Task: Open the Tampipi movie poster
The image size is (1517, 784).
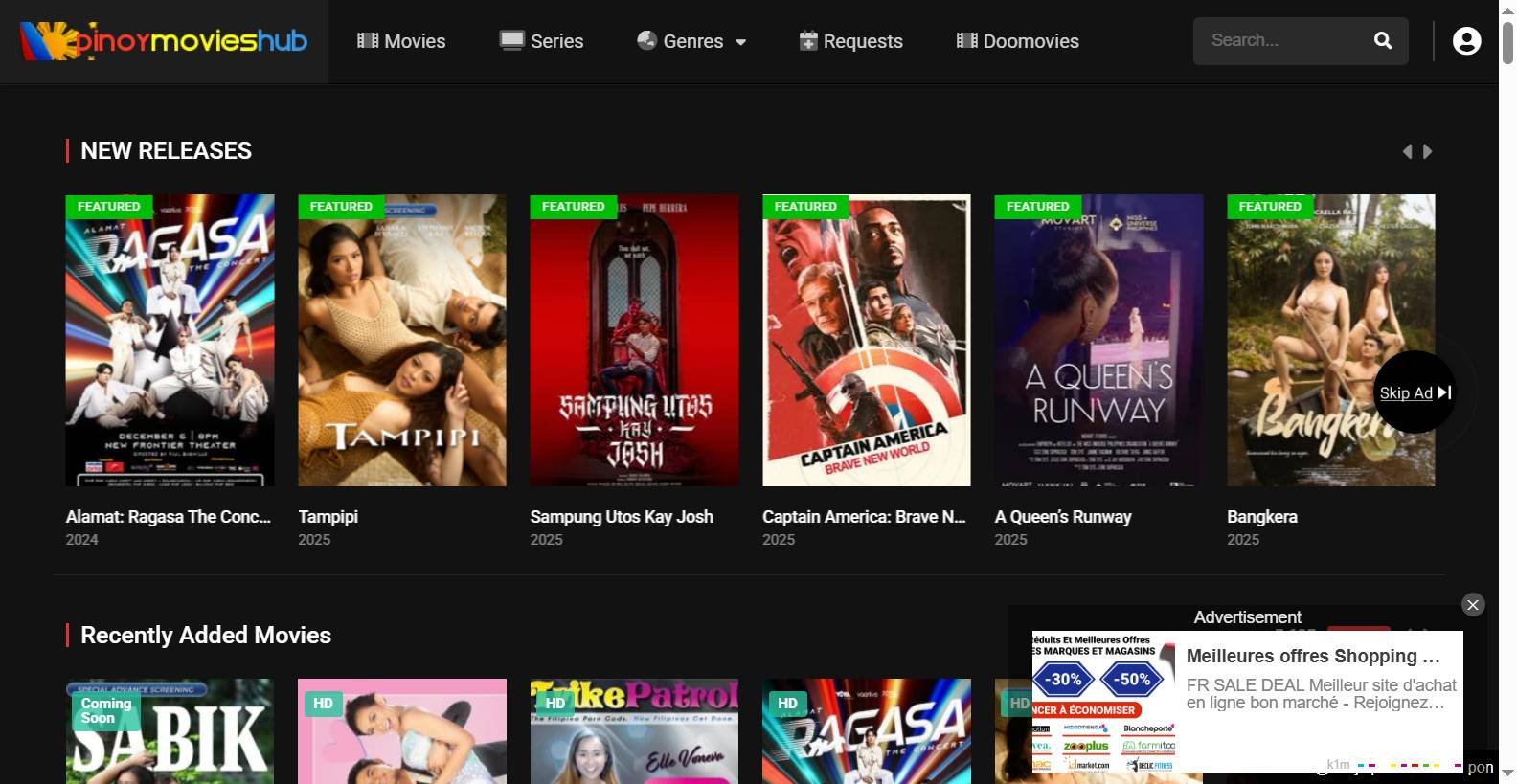Action: 402,340
